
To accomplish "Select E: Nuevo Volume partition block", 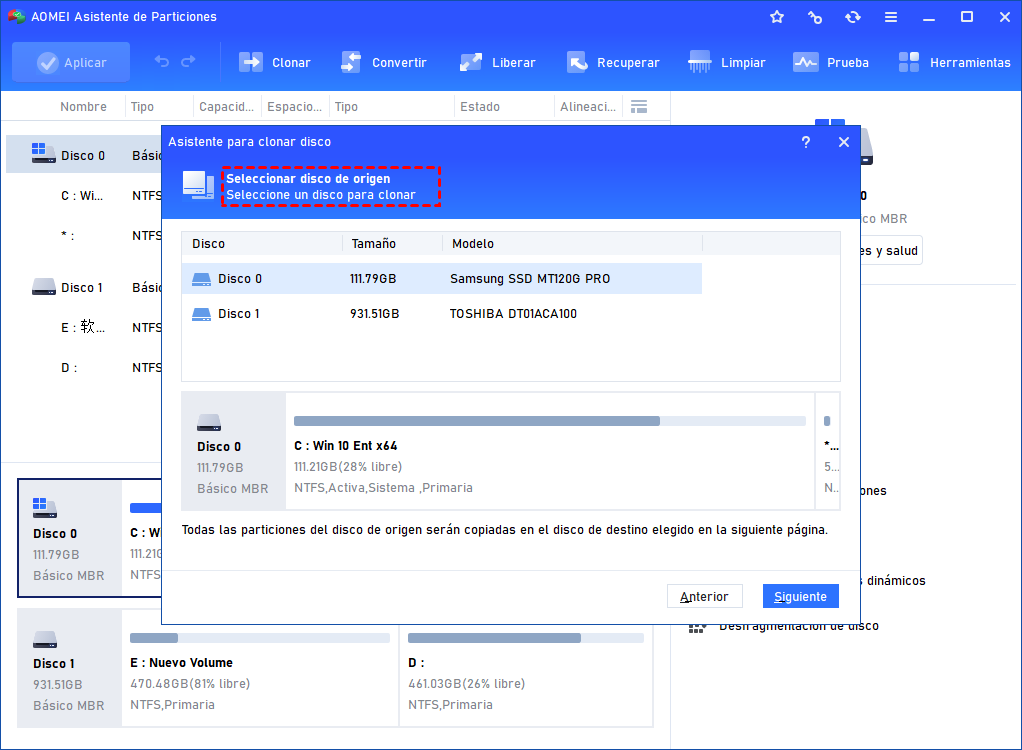I will point(260,669).
